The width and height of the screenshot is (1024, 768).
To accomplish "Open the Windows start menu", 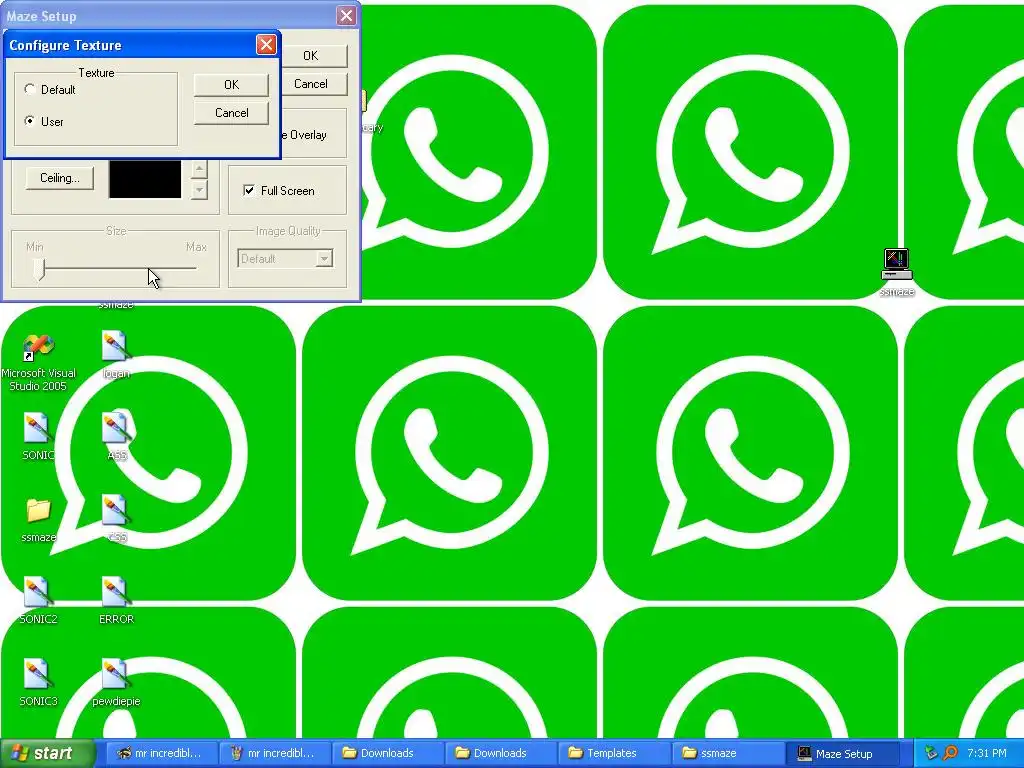I will pyautogui.click(x=47, y=753).
